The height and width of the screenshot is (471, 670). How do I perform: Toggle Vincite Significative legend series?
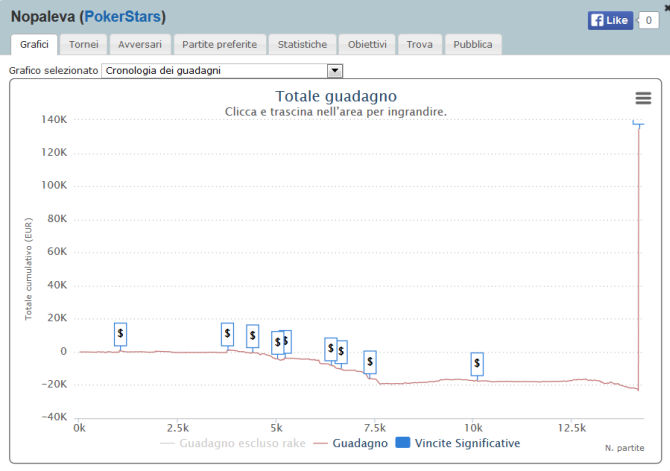(458, 443)
